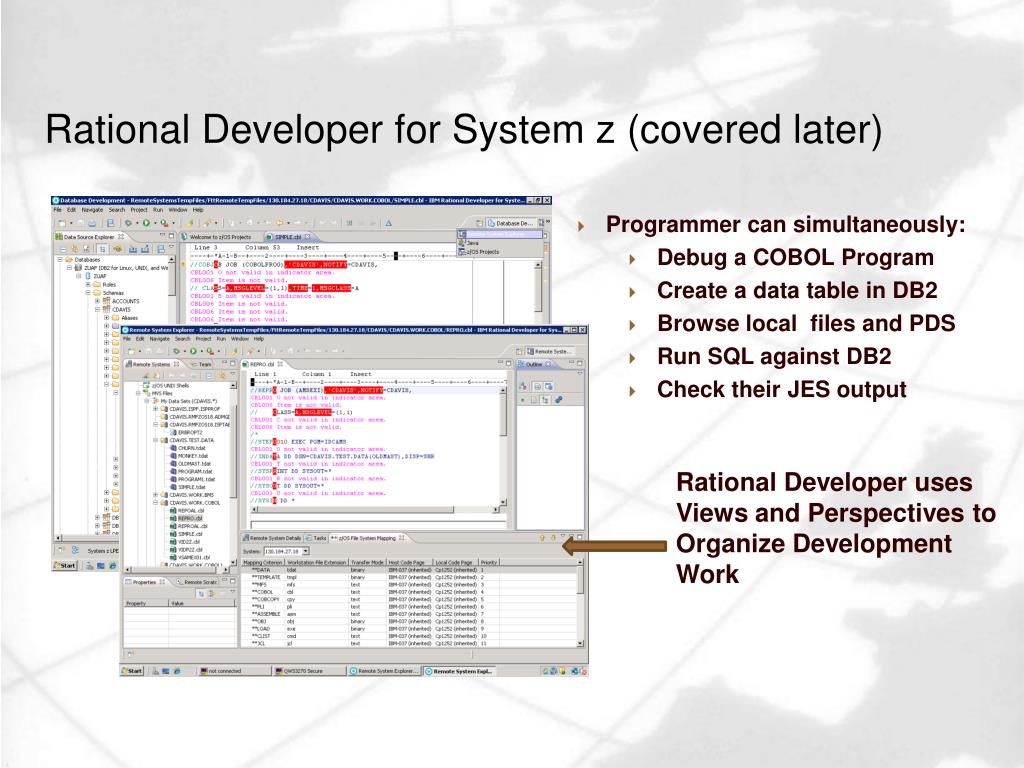Collapse Databases node in Data Source Explorer
This screenshot has height=768, width=1024.
pos(59,260)
